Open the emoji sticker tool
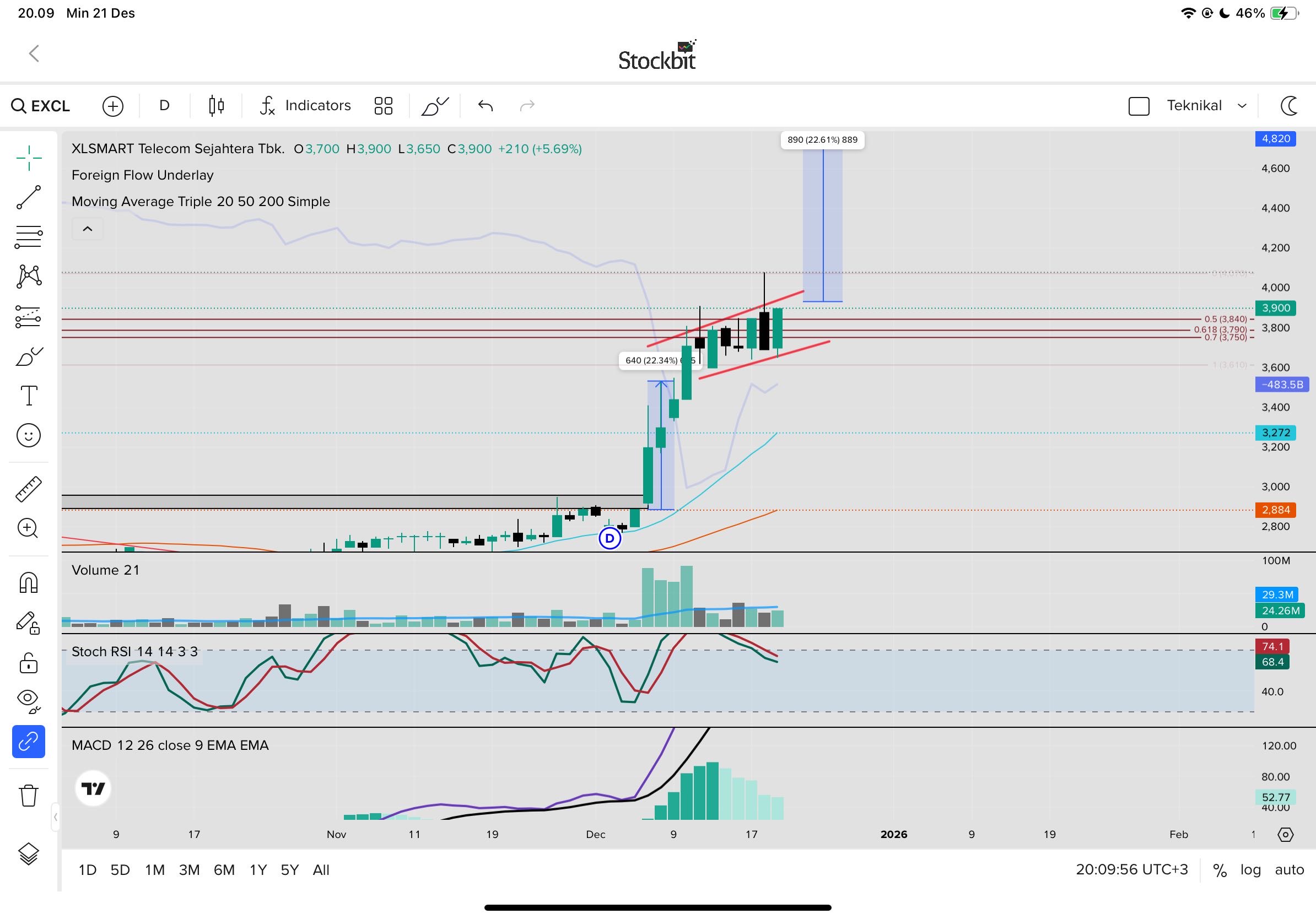Screen dimensions: 1316x919 point(28,435)
